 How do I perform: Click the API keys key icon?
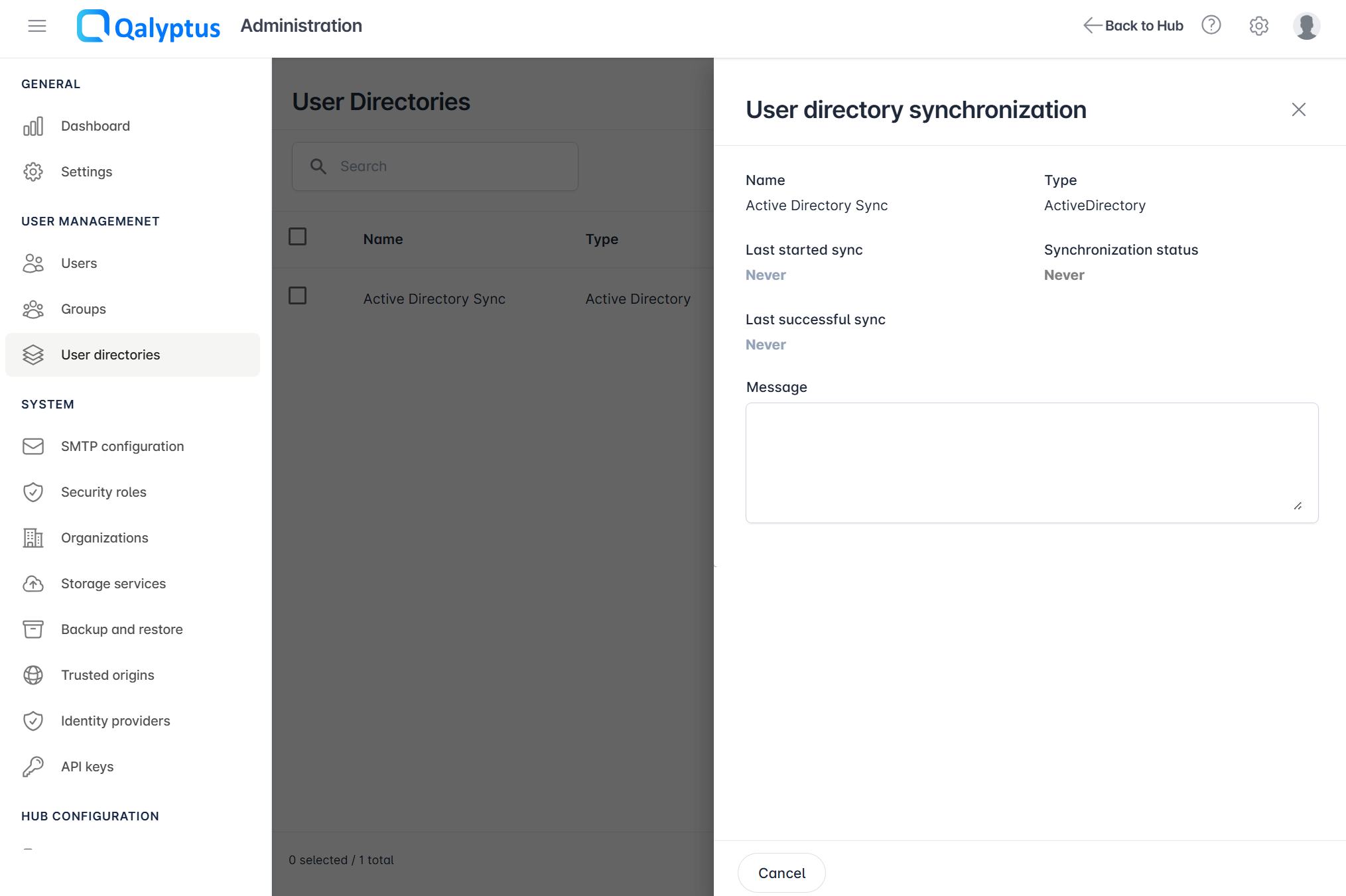(33, 767)
